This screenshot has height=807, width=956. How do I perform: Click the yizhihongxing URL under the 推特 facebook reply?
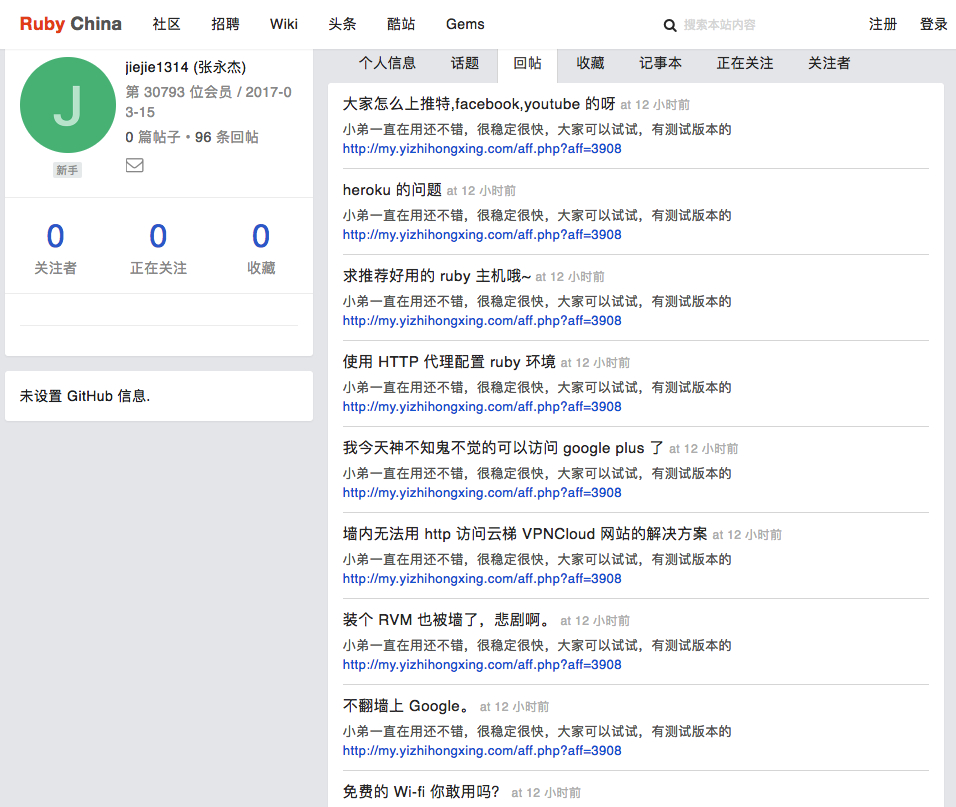[482, 149]
